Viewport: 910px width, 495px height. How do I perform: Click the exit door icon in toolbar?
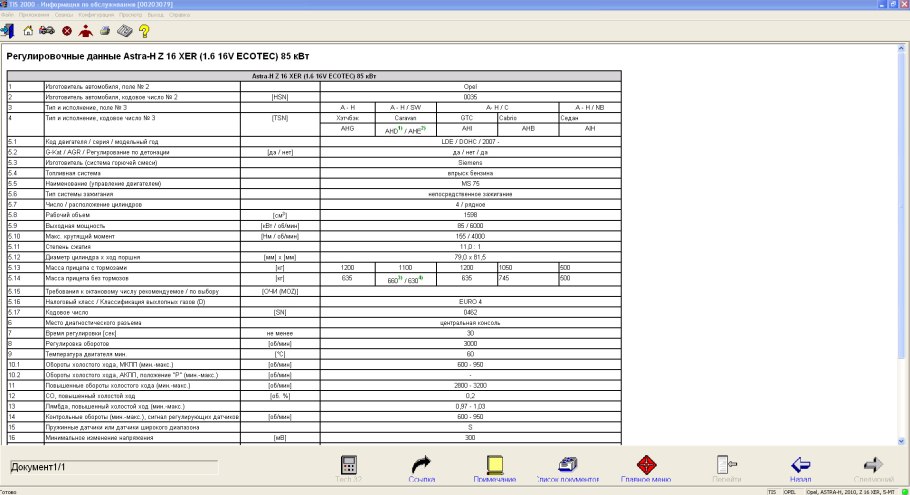click(x=9, y=31)
